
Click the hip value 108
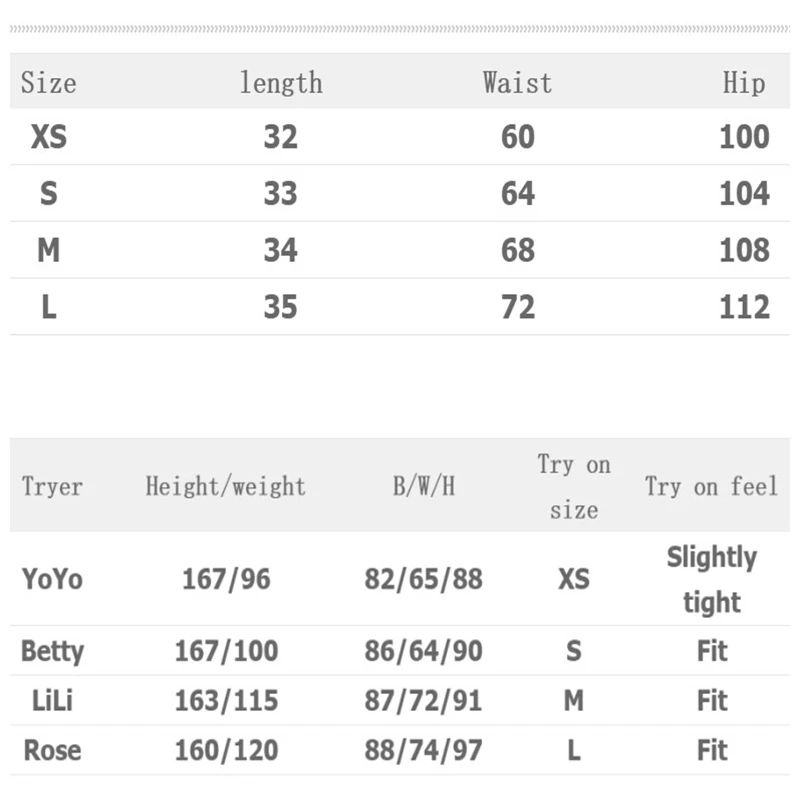coord(744,250)
